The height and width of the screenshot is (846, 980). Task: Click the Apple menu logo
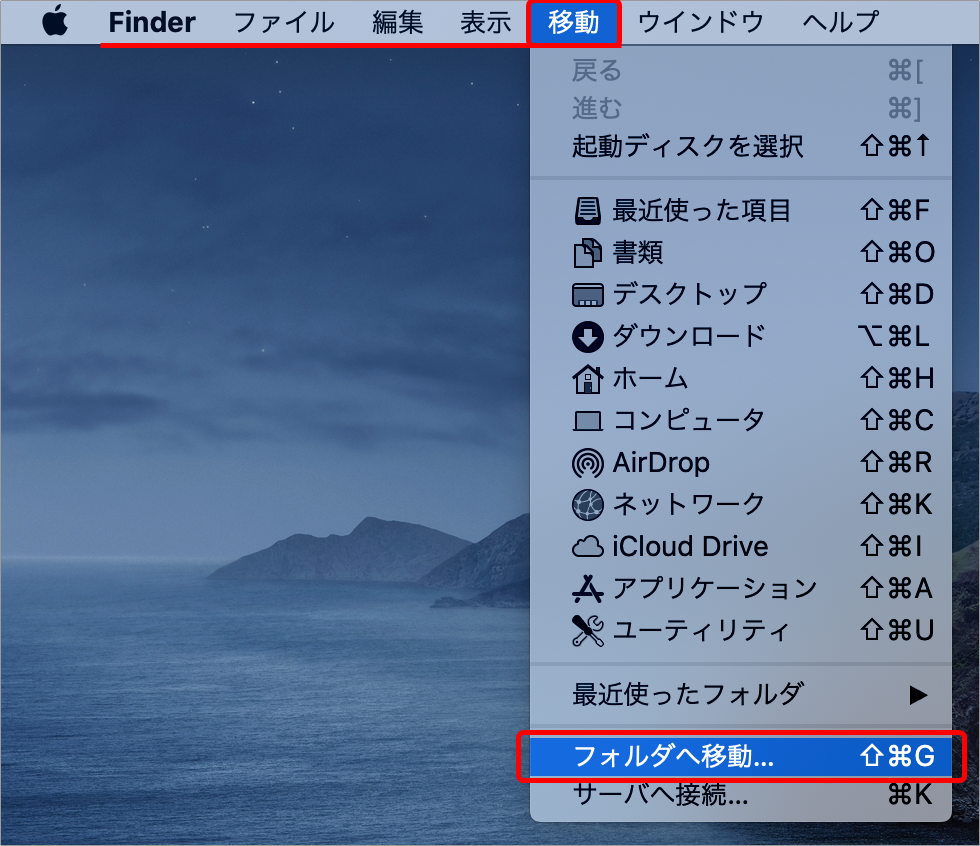[53, 20]
